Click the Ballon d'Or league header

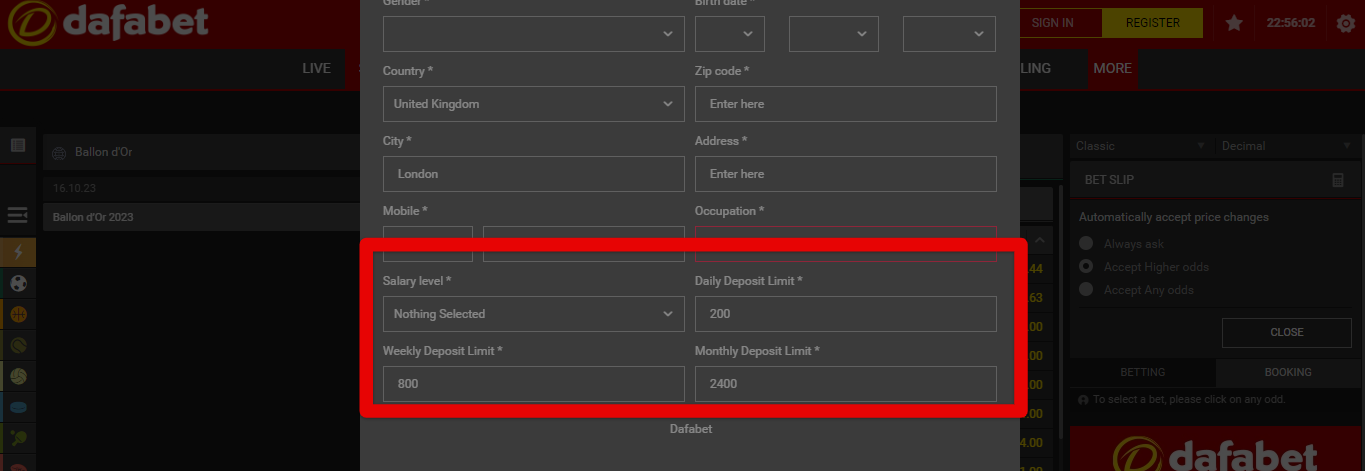point(201,153)
